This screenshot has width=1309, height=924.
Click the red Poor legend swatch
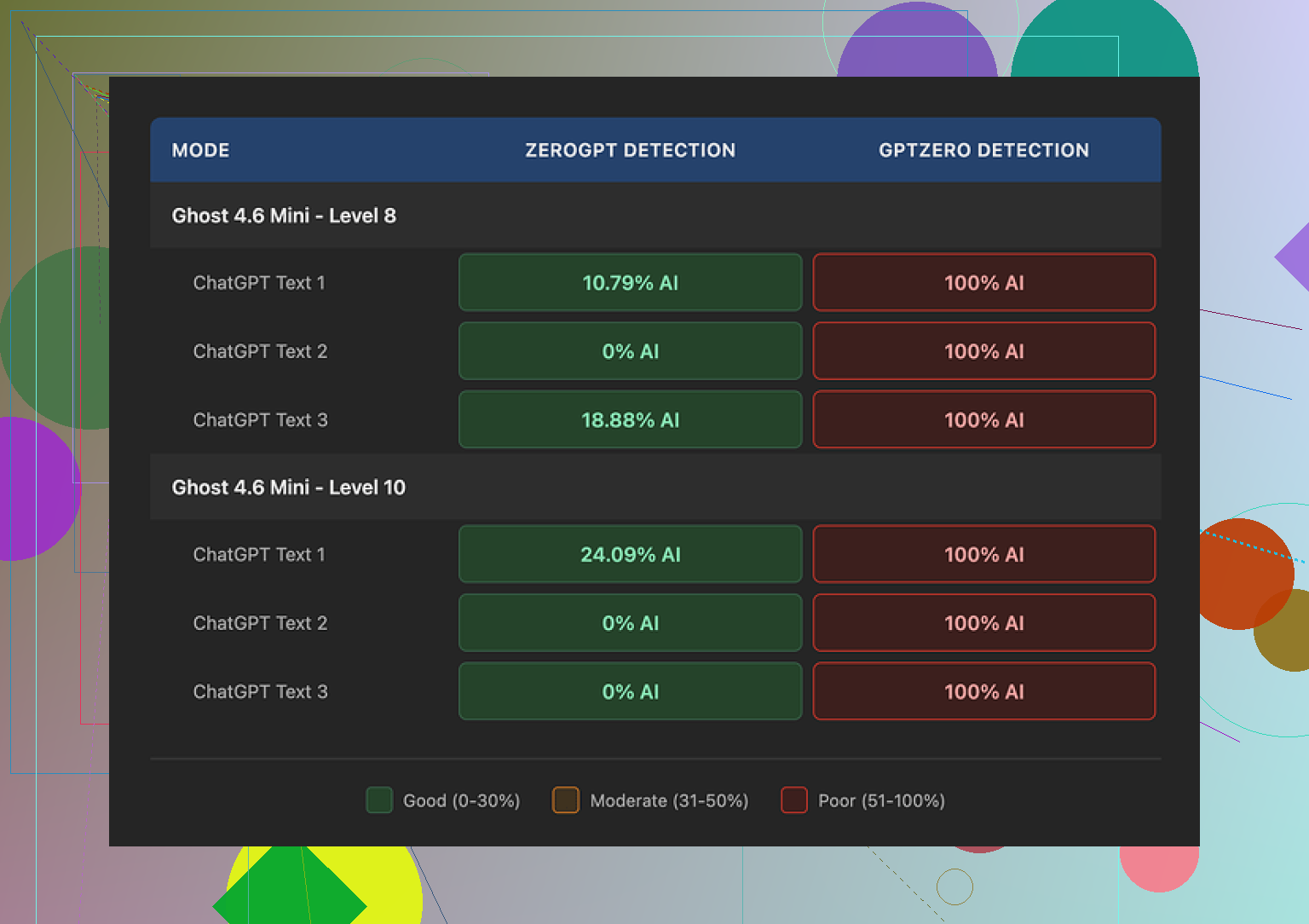(794, 800)
